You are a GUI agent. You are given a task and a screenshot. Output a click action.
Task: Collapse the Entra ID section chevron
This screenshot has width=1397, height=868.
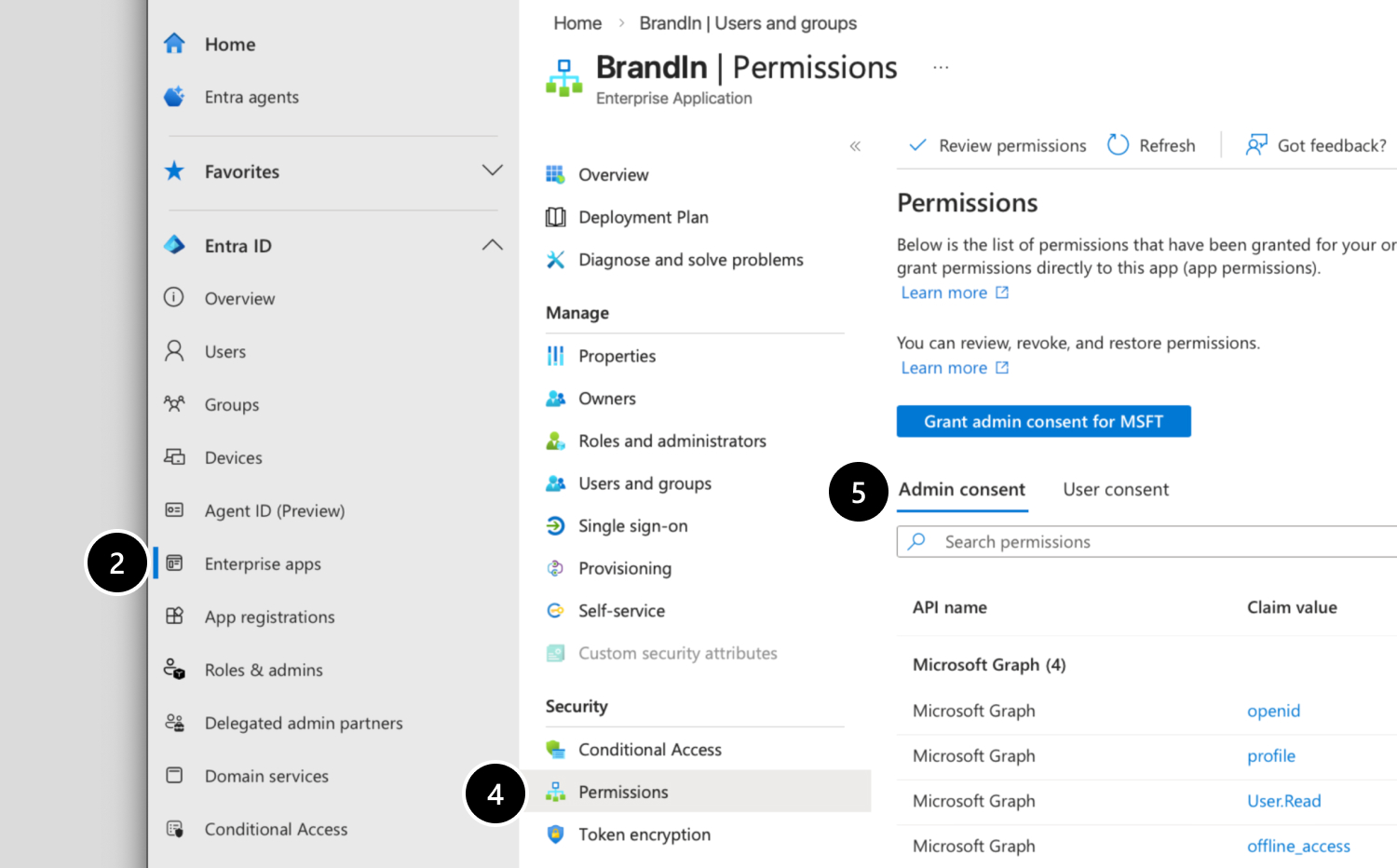pyautogui.click(x=493, y=245)
